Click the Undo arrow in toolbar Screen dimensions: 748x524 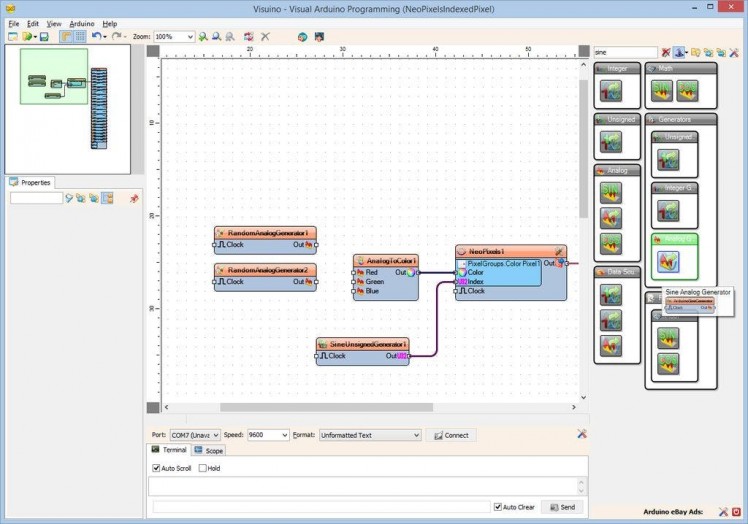[x=96, y=37]
